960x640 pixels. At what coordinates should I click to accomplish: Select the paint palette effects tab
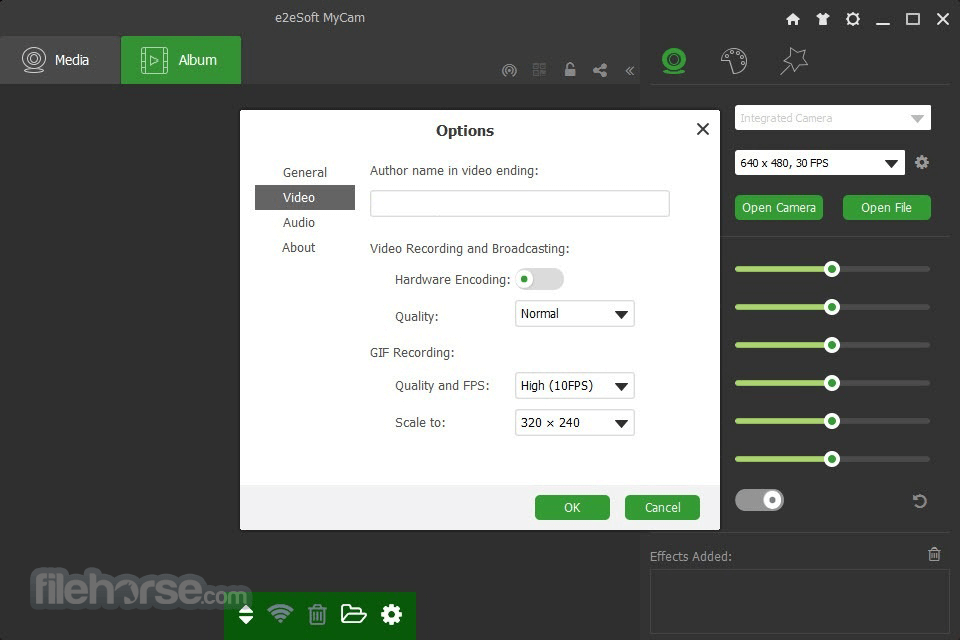coord(733,61)
